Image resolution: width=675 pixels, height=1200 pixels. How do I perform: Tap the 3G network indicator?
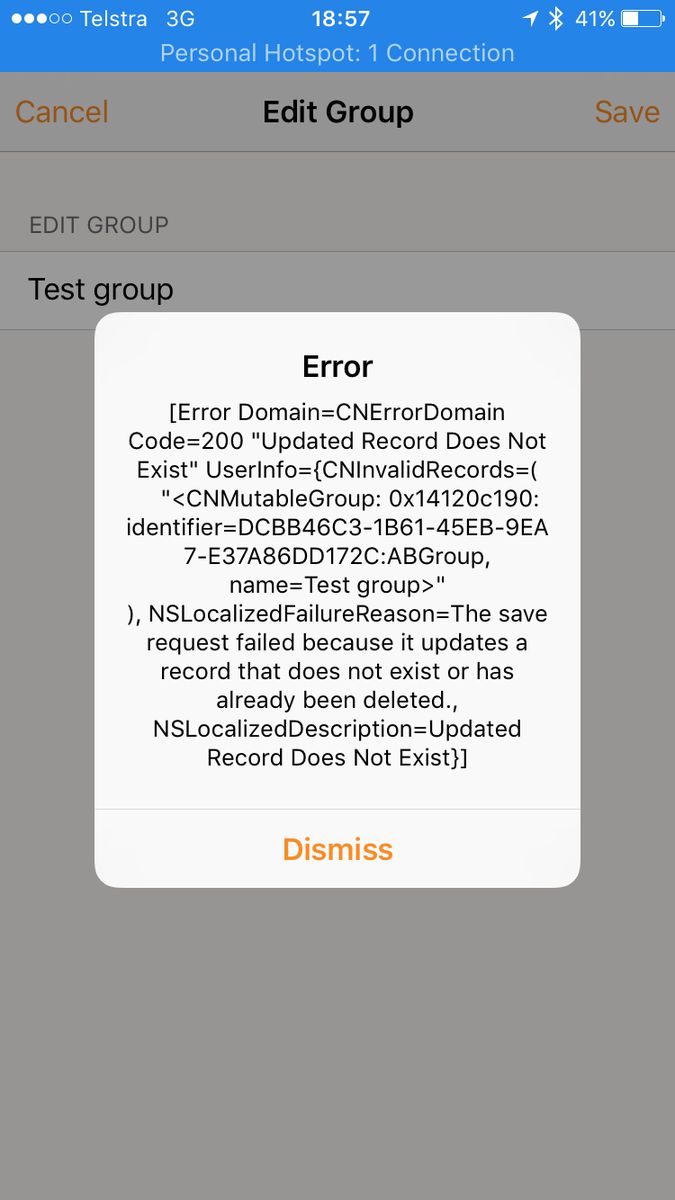(x=180, y=19)
